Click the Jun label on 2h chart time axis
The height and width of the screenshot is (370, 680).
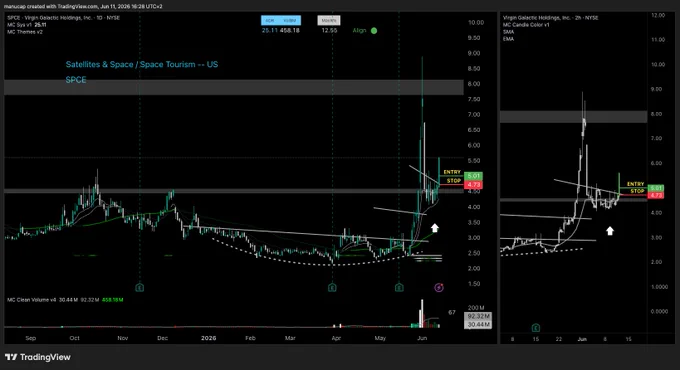[x=582, y=339]
